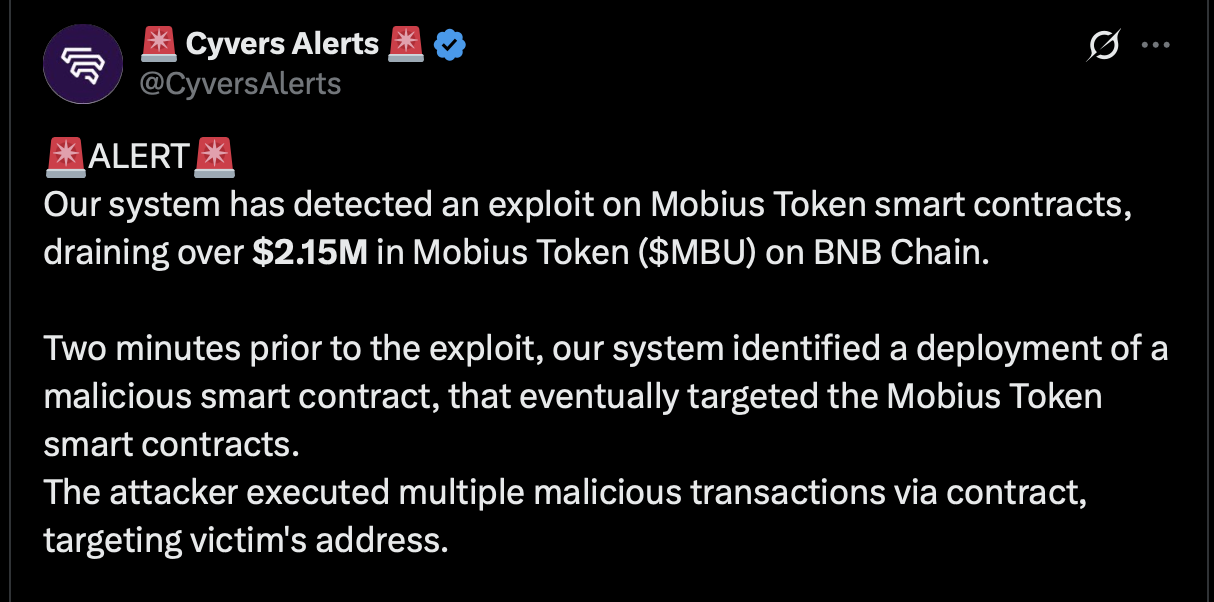Click the siren emoji after Cyvers Alerts
This screenshot has height=602, width=1214.
point(406,44)
